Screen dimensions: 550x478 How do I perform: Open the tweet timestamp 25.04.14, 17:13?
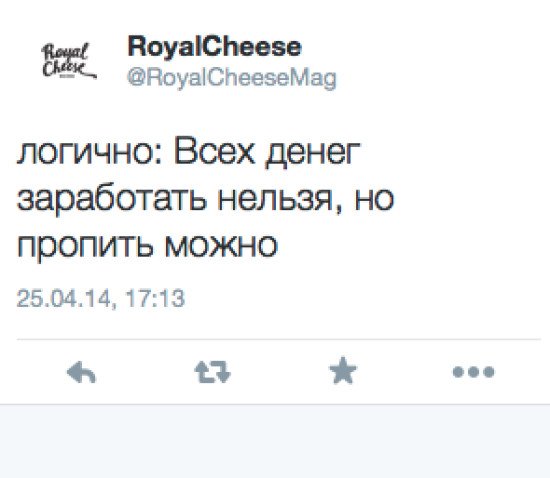click(x=101, y=299)
